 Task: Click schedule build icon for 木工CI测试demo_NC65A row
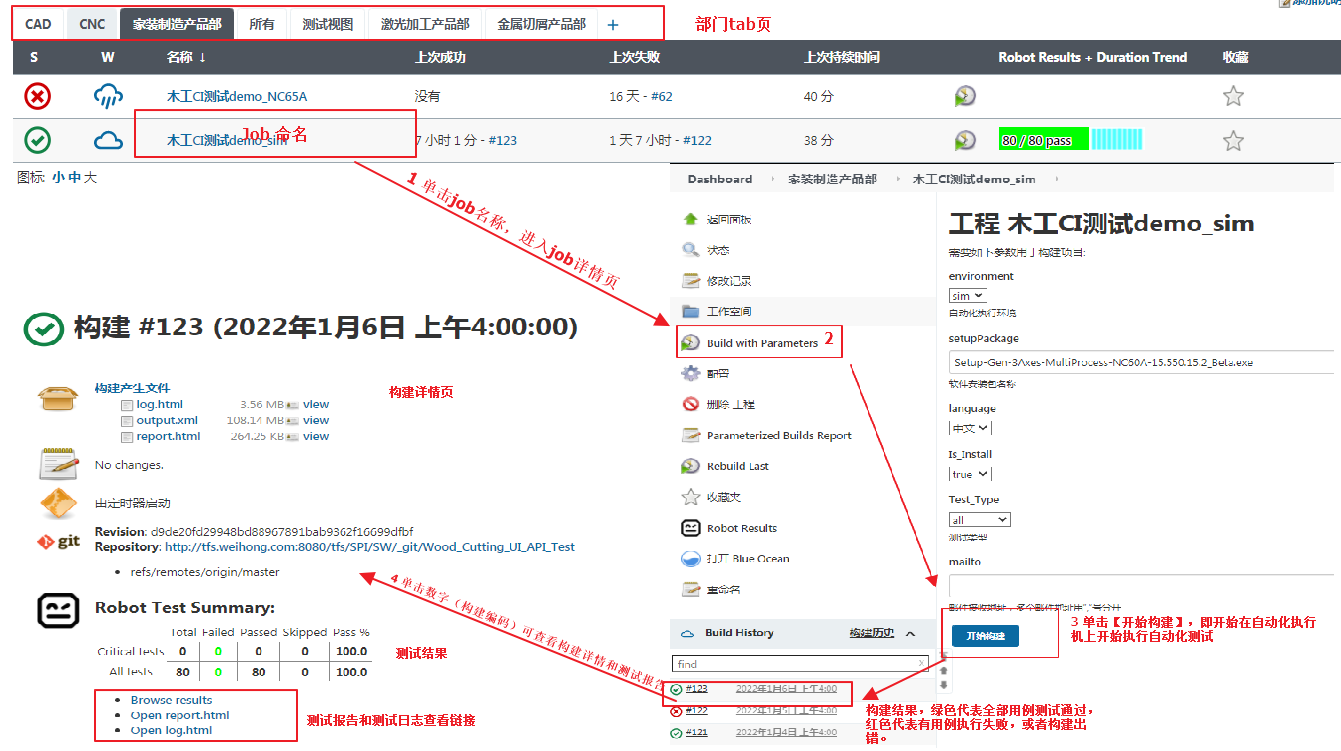(964, 96)
